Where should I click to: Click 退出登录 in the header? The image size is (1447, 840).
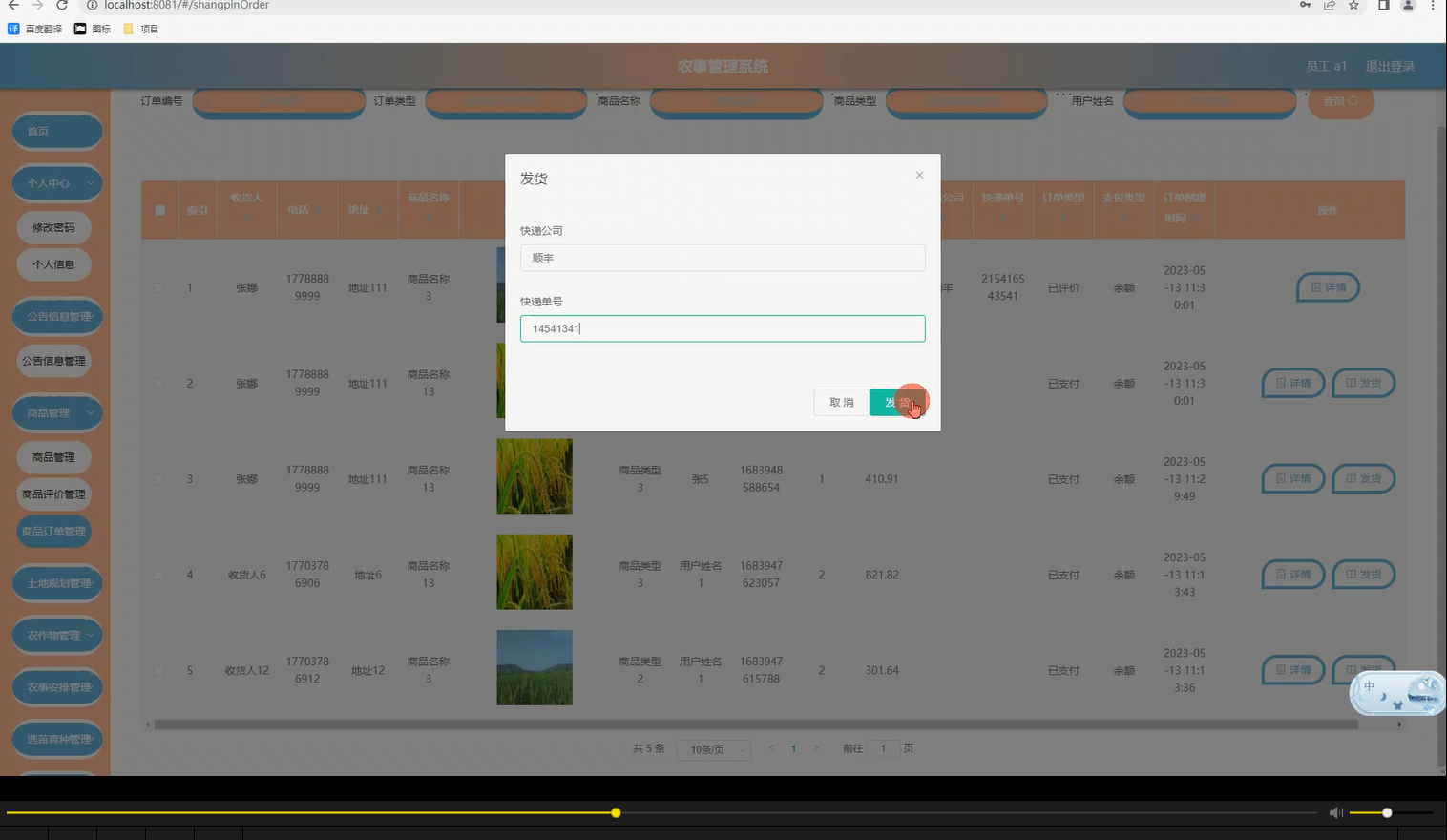coord(1390,66)
